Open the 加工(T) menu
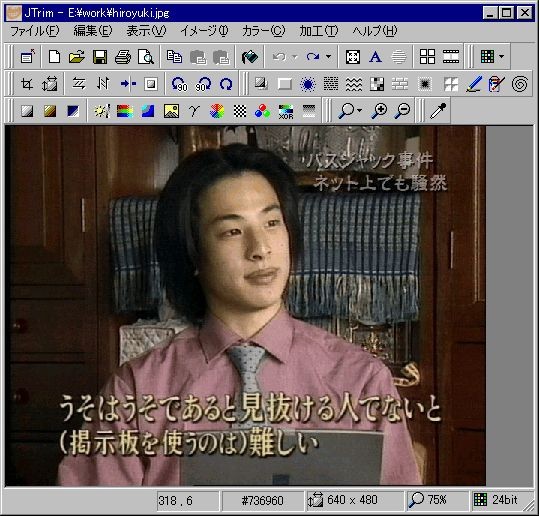Screen dimensions: 539x516 (x=319, y=31)
